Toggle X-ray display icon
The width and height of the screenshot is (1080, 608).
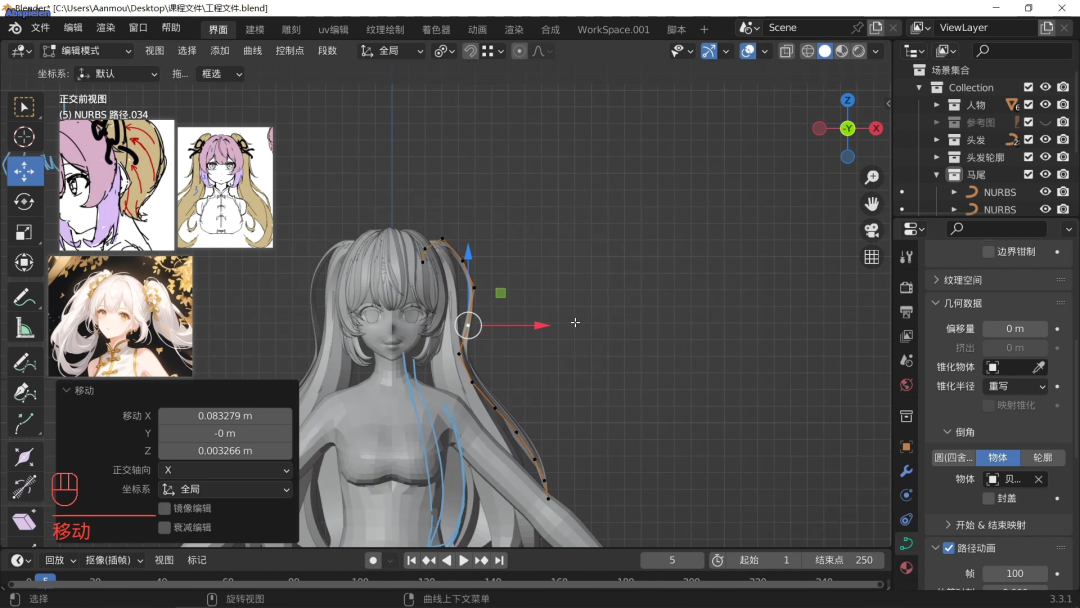point(786,51)
